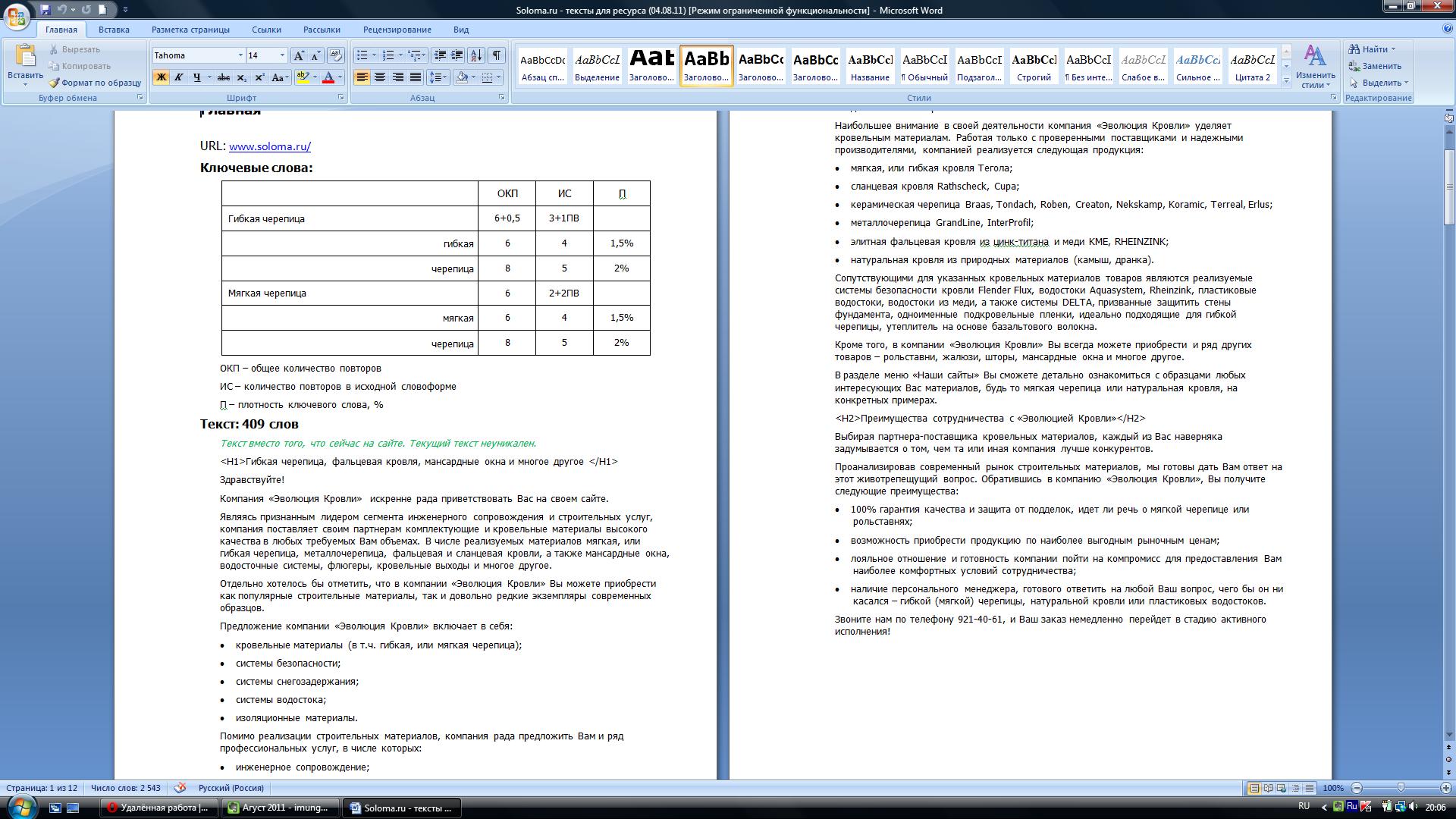
Task: Open the Вставка ribbon tab
Action: 114,30
